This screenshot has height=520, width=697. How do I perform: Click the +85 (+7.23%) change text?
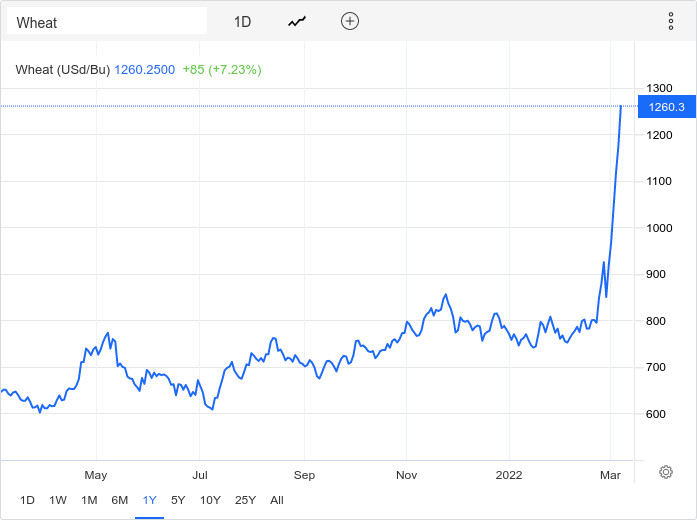[222, 70]
